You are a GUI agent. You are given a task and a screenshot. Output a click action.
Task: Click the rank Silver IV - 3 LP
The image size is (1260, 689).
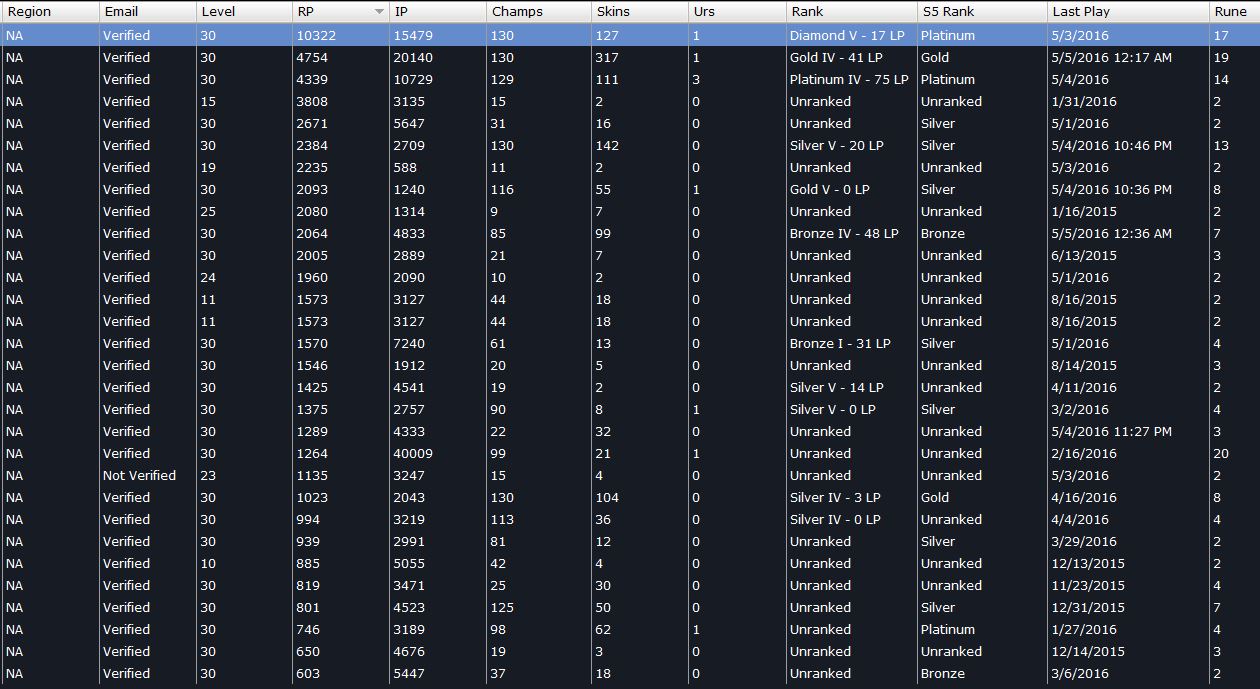[835, 497]
